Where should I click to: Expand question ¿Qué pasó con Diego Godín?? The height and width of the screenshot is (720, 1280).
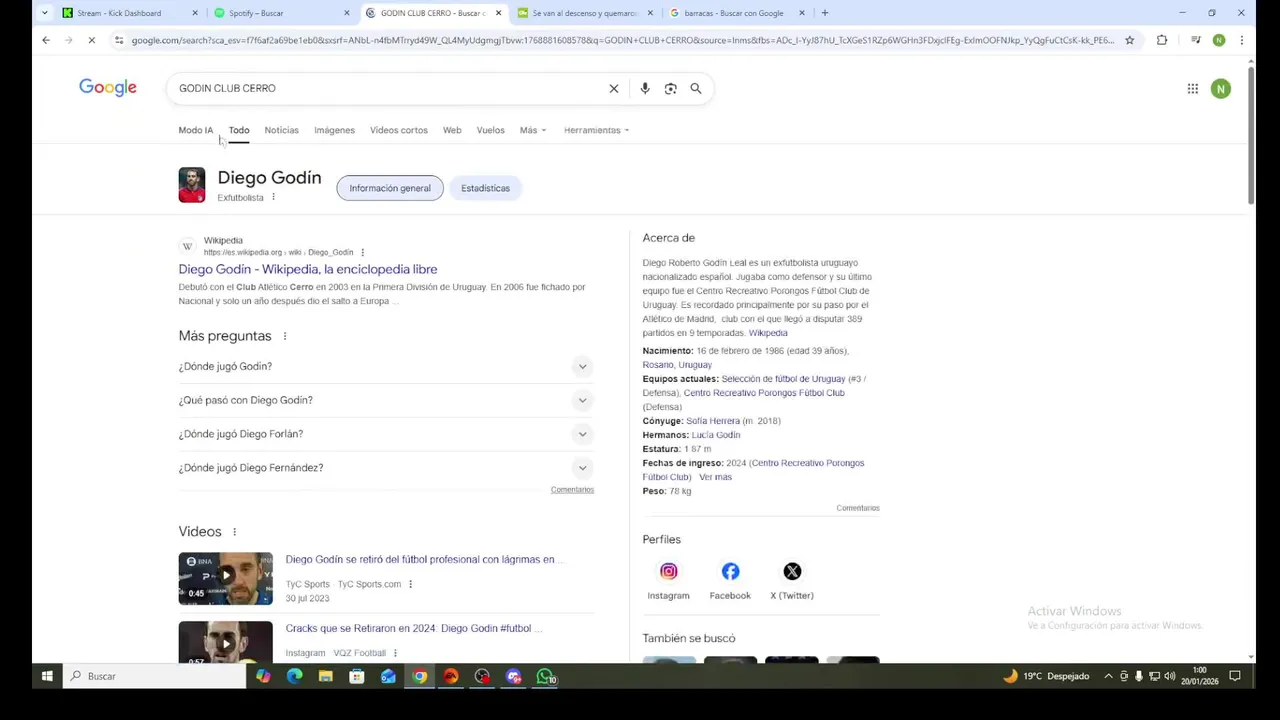[x=386, y=400]
